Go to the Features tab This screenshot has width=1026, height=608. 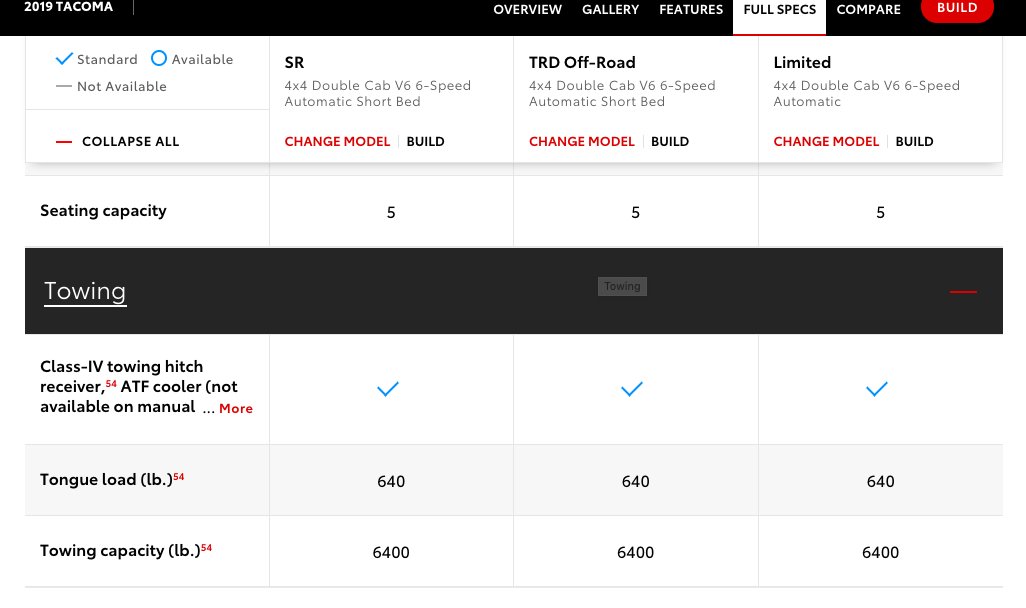[x=691, y=10]
